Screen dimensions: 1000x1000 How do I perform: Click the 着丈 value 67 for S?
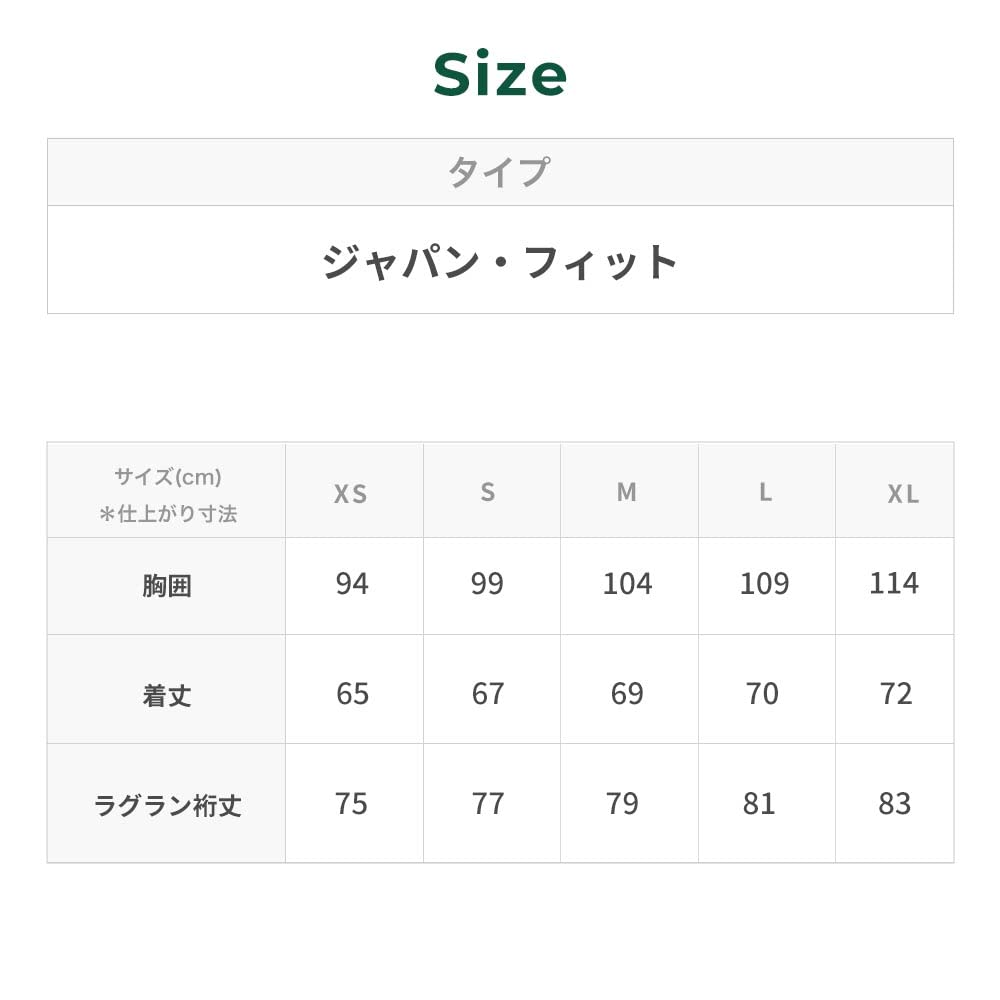(488, 694)
